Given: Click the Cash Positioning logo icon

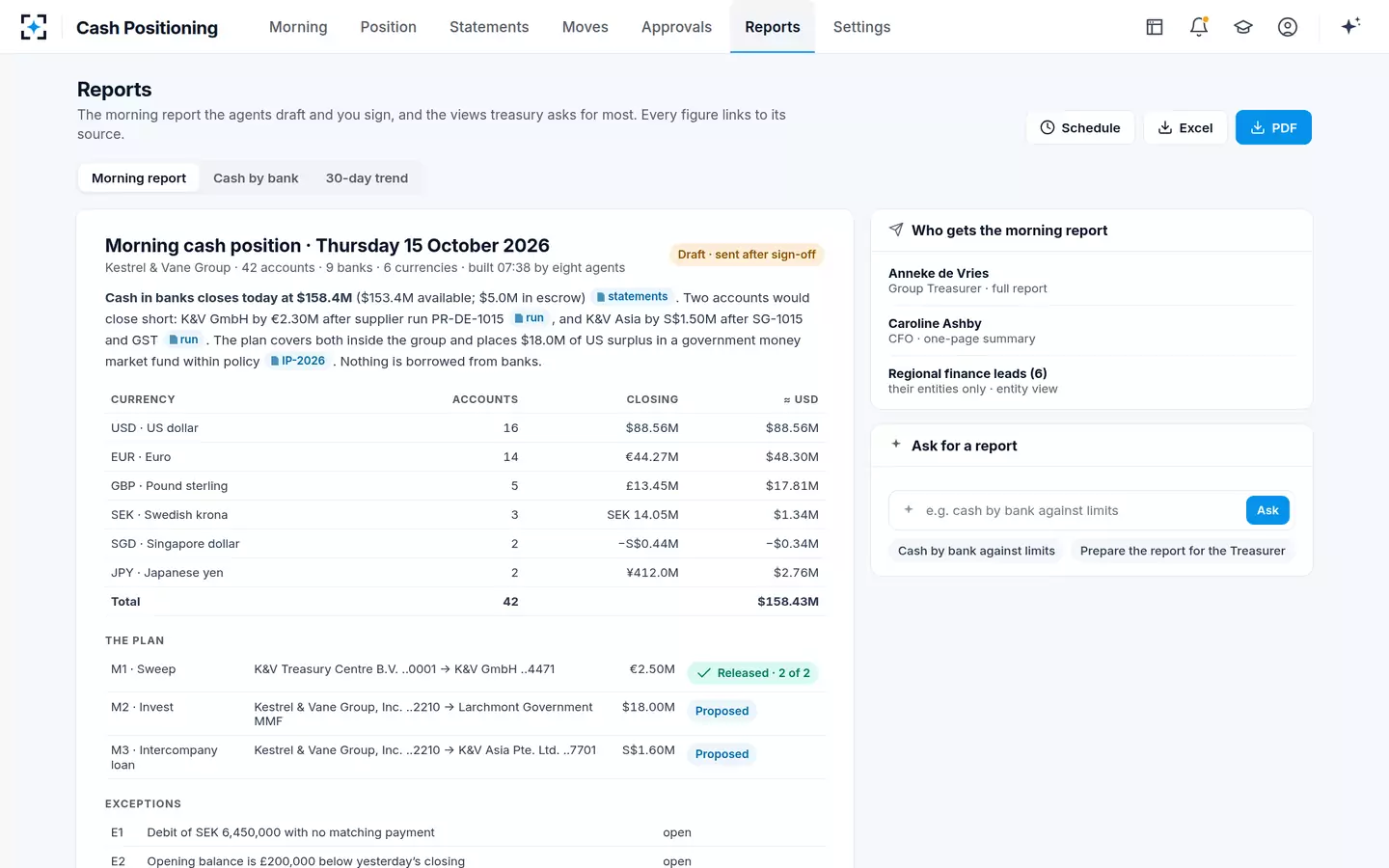Looking at the screenshot, I should click(x=34, y=27).
